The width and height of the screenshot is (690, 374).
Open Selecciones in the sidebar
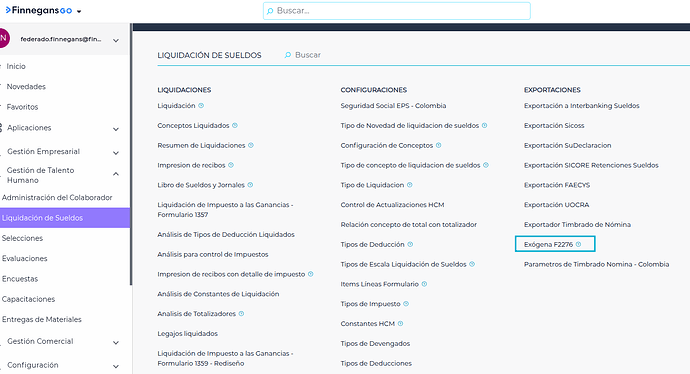(22, 238)
